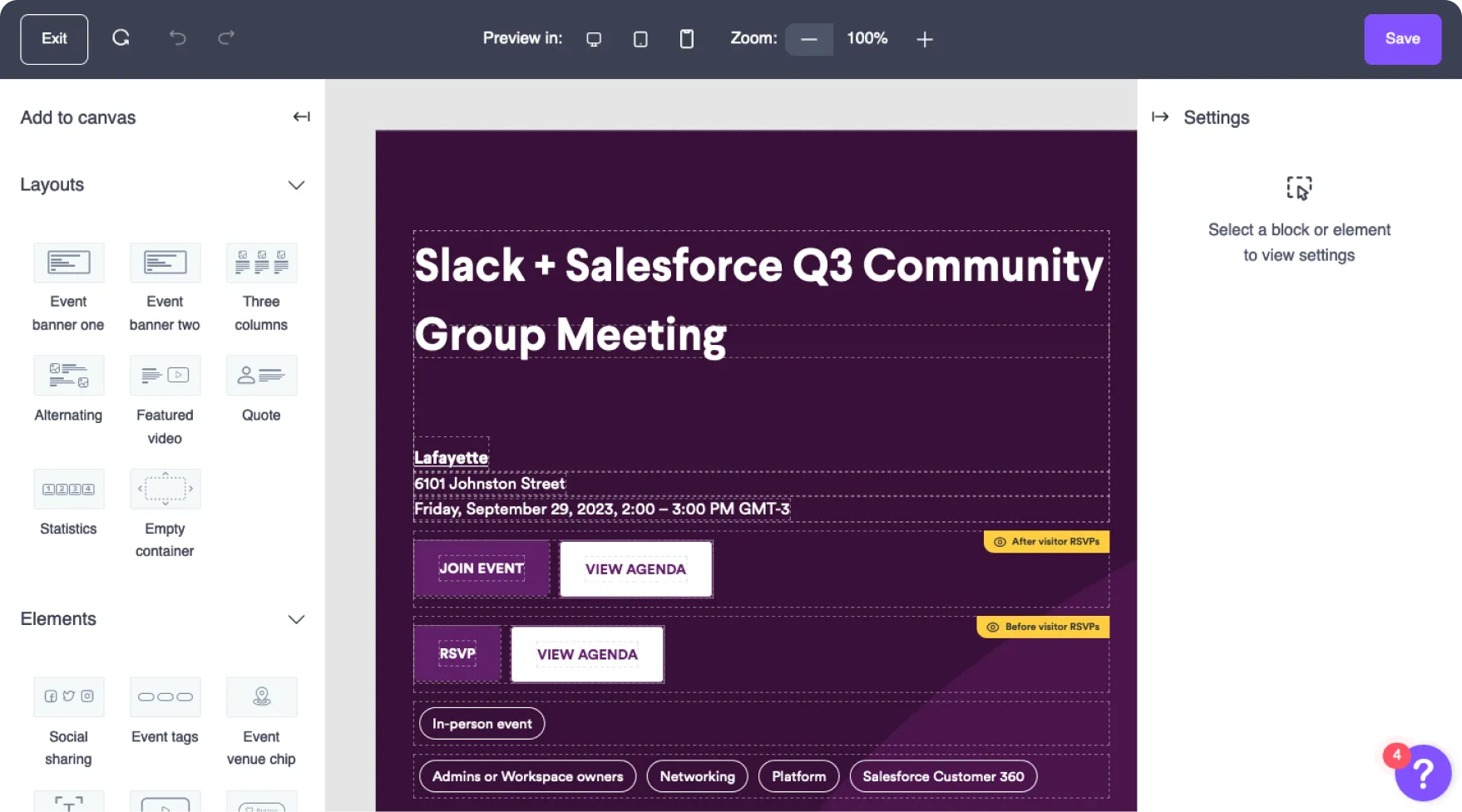This screenshot has width=1462, height=812.
Task: Toggle the Before visitor RSVPs visibility badge
Action: (1043, 627)
